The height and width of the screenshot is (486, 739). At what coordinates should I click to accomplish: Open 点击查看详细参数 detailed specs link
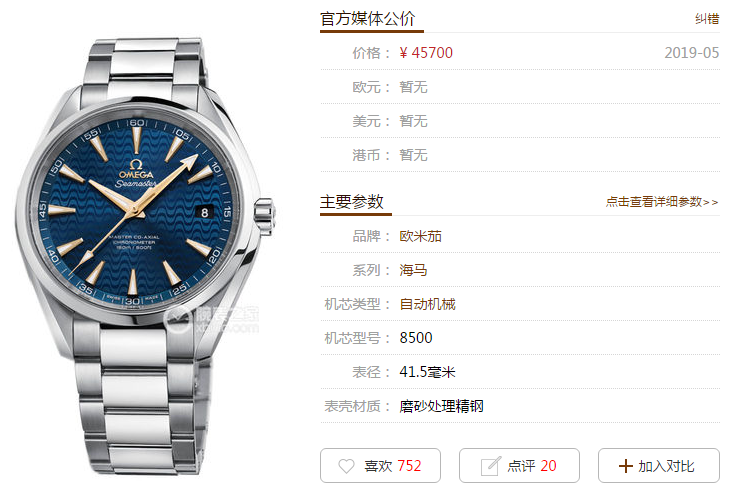point(662,202)
